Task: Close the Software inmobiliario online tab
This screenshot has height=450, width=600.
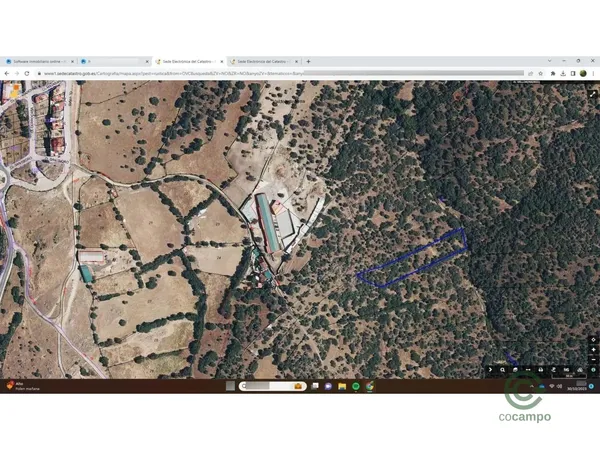Action: click(x=72, y=61)
